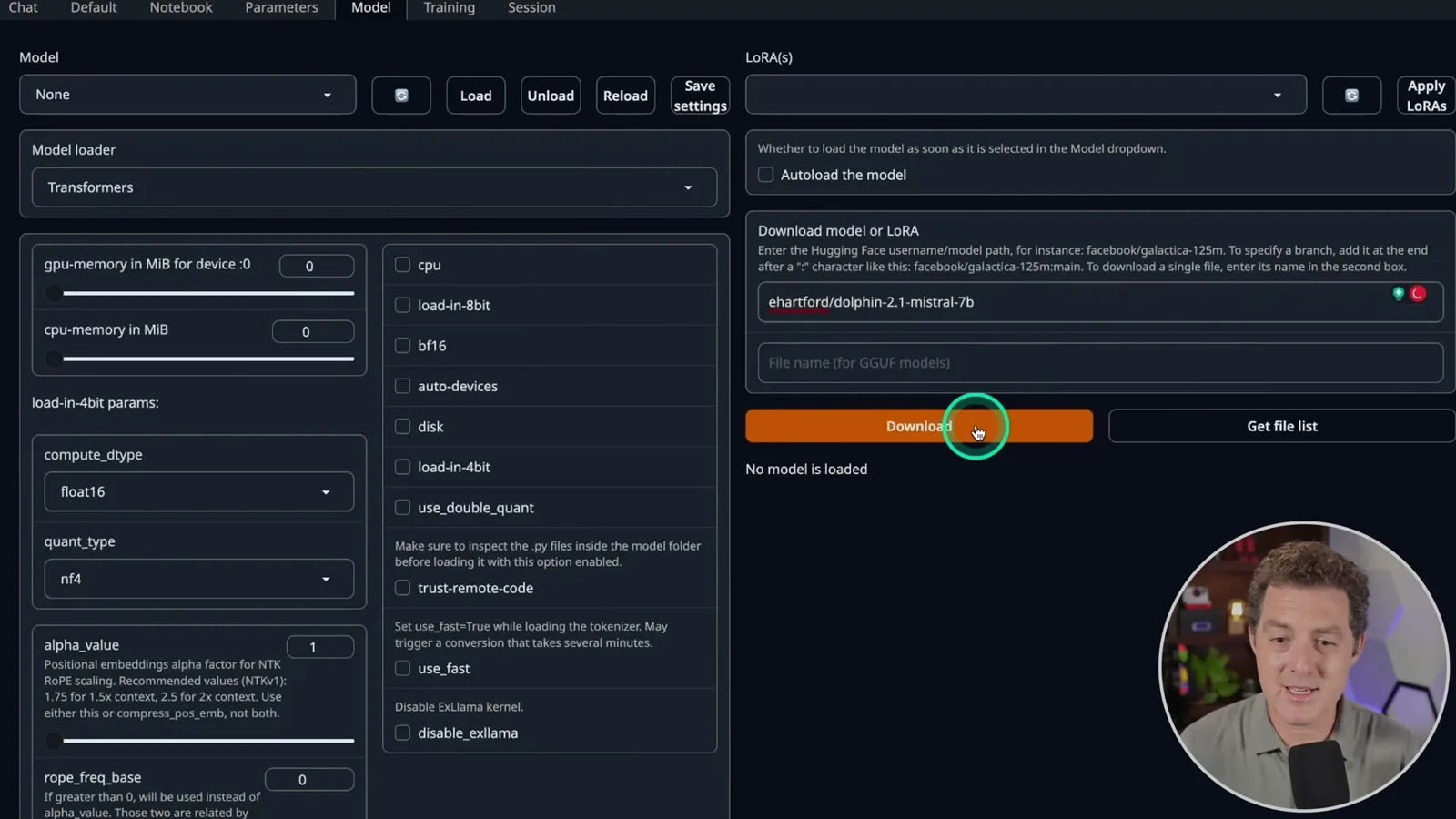Click the alpha_value slider track
Screen dimensions: 1456x819
tap(199, 741)
